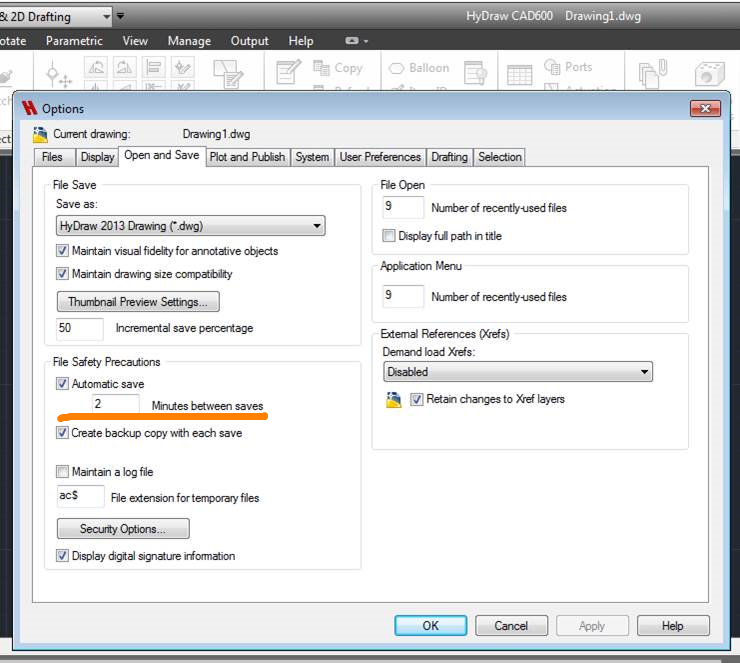The height and width of the screenshot is (663, 740).
Task: Open the Save as format dropdown
Action: pos(191,226)
